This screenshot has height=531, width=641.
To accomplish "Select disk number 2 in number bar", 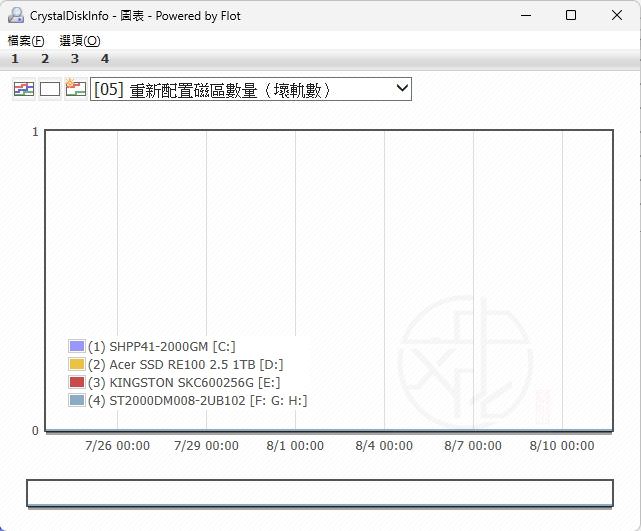I will coord(45,59).
